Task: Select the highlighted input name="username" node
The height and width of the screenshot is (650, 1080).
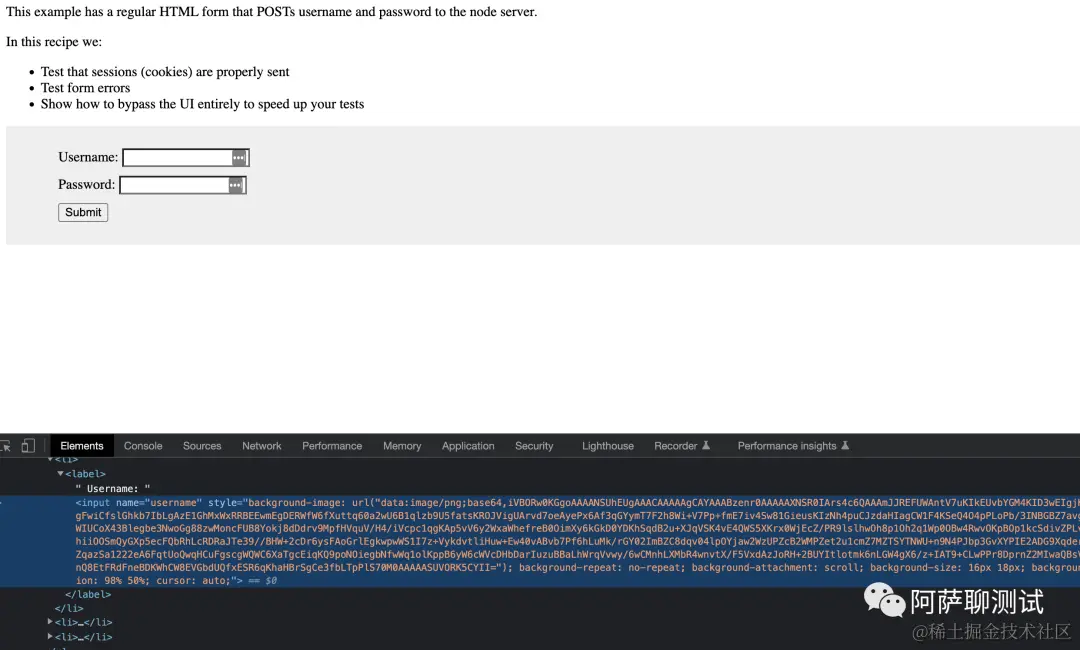Action: [x=540, y=541]
